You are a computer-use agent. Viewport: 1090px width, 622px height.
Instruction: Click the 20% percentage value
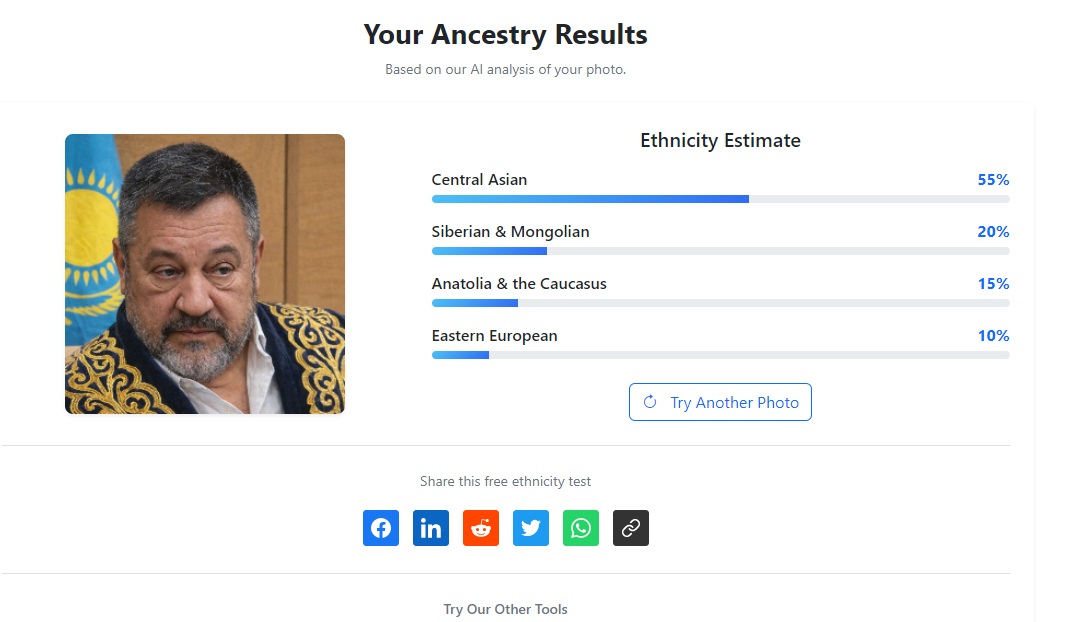(993, 232)
